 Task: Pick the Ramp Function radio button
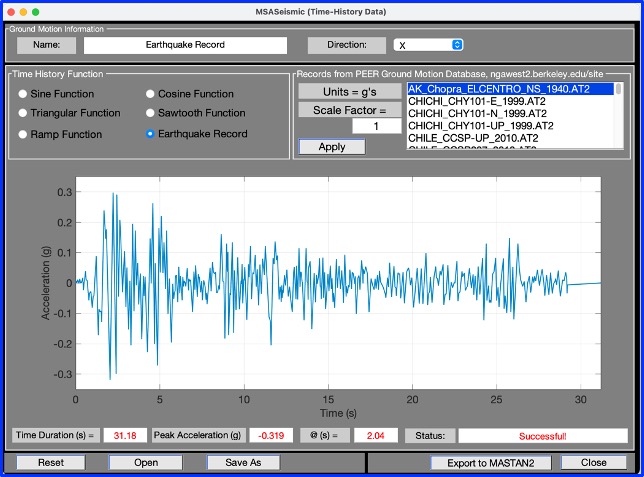pyautogui.click(x=23, y=133)
